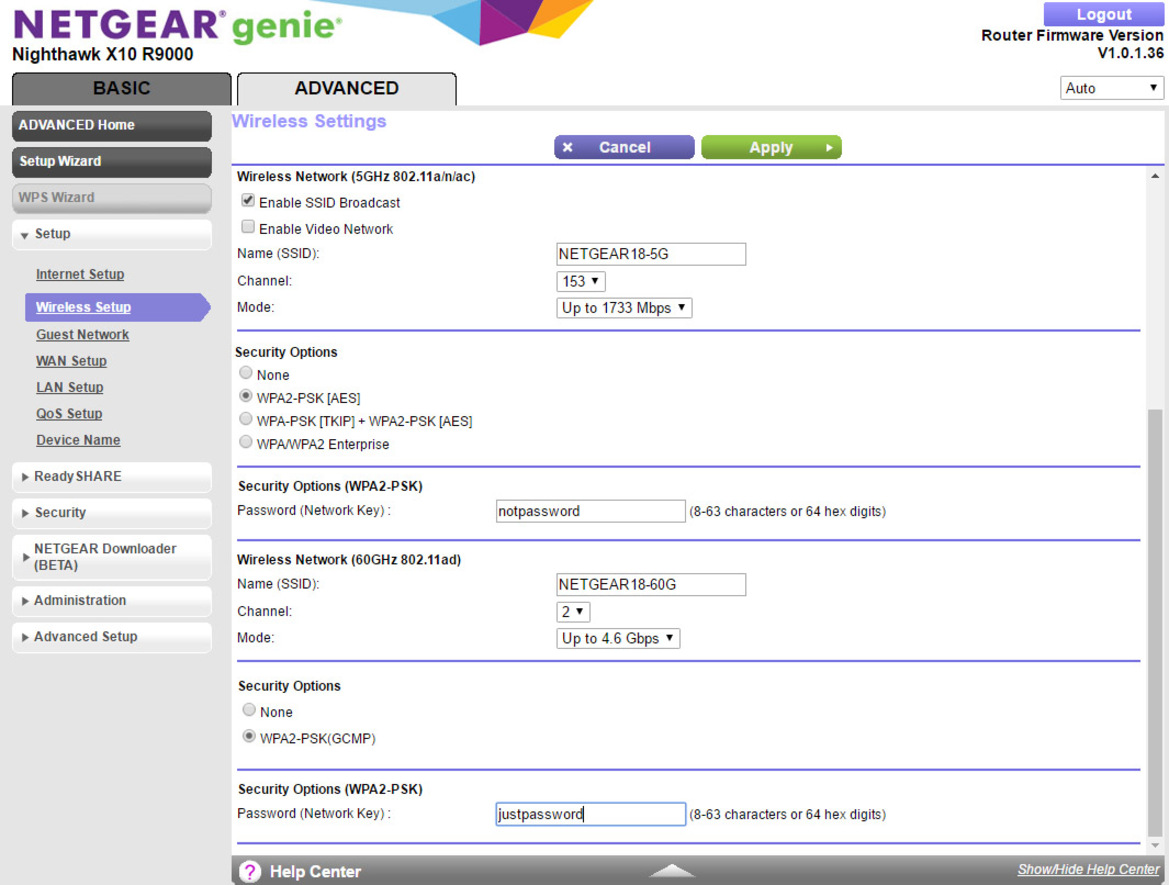The width and height of the screenshot is (1169, 885).
Task: Click the NETGEAR genie logo
Action: (x=177, y=25)
